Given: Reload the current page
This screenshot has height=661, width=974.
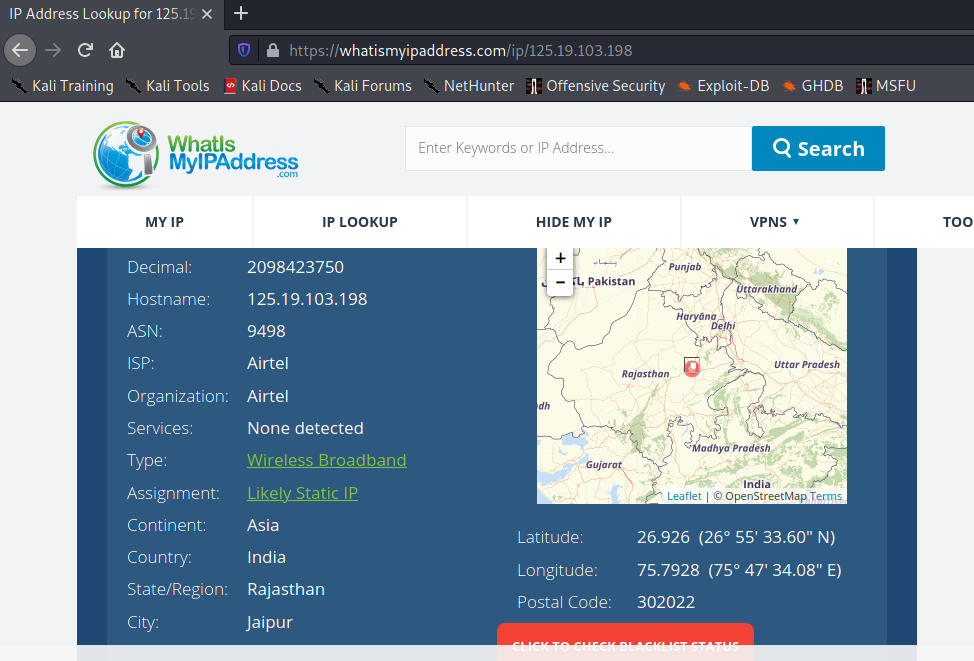Looking at the screenshot, I should pos(85,50).
